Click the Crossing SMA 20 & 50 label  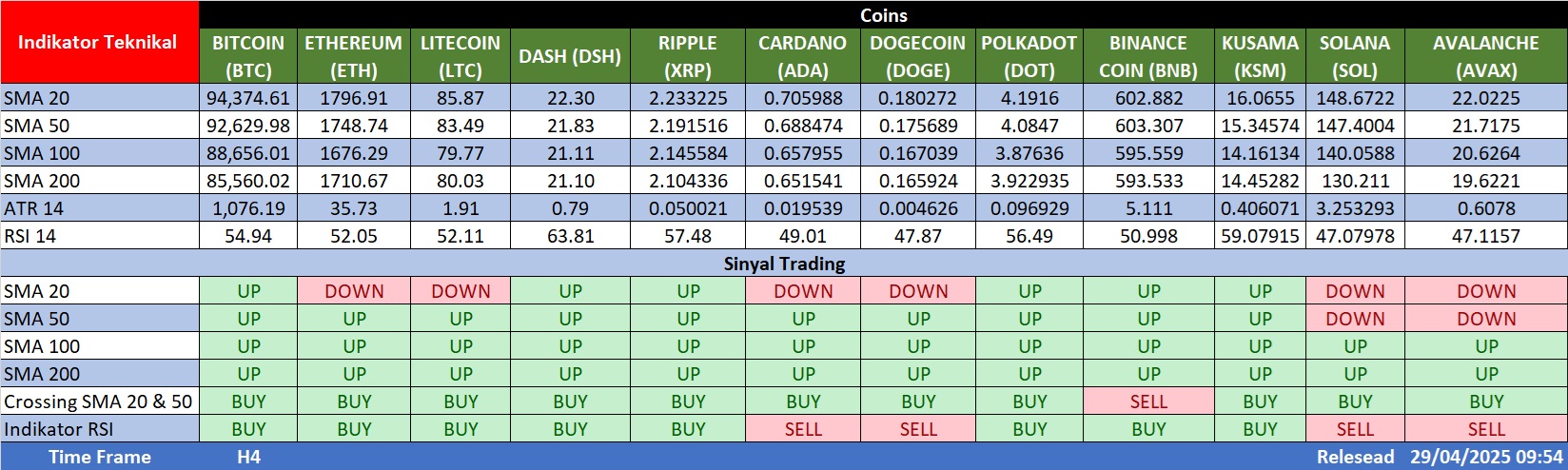point(98,401)
